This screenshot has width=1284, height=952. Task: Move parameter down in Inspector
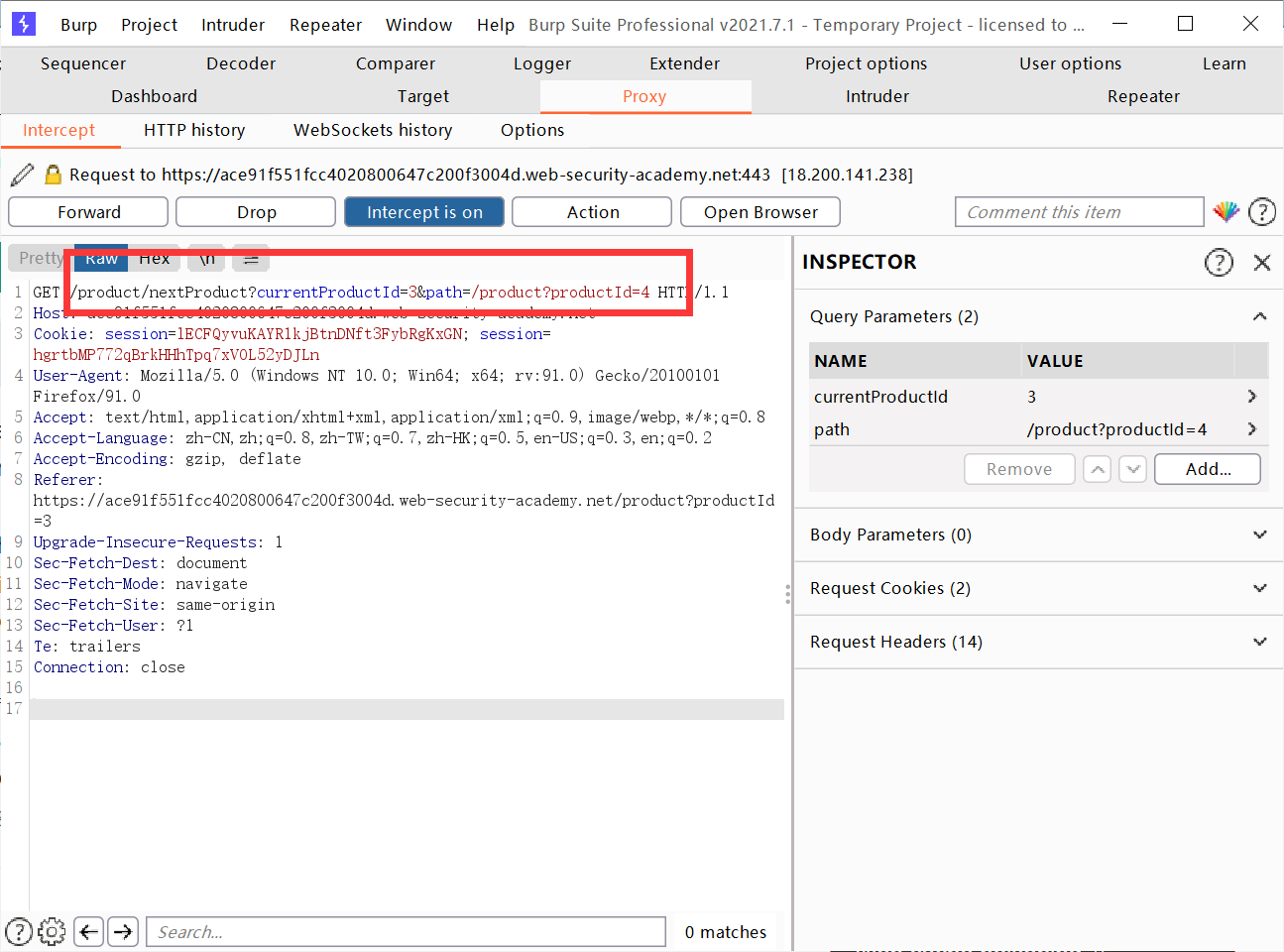pos(1133,469)
